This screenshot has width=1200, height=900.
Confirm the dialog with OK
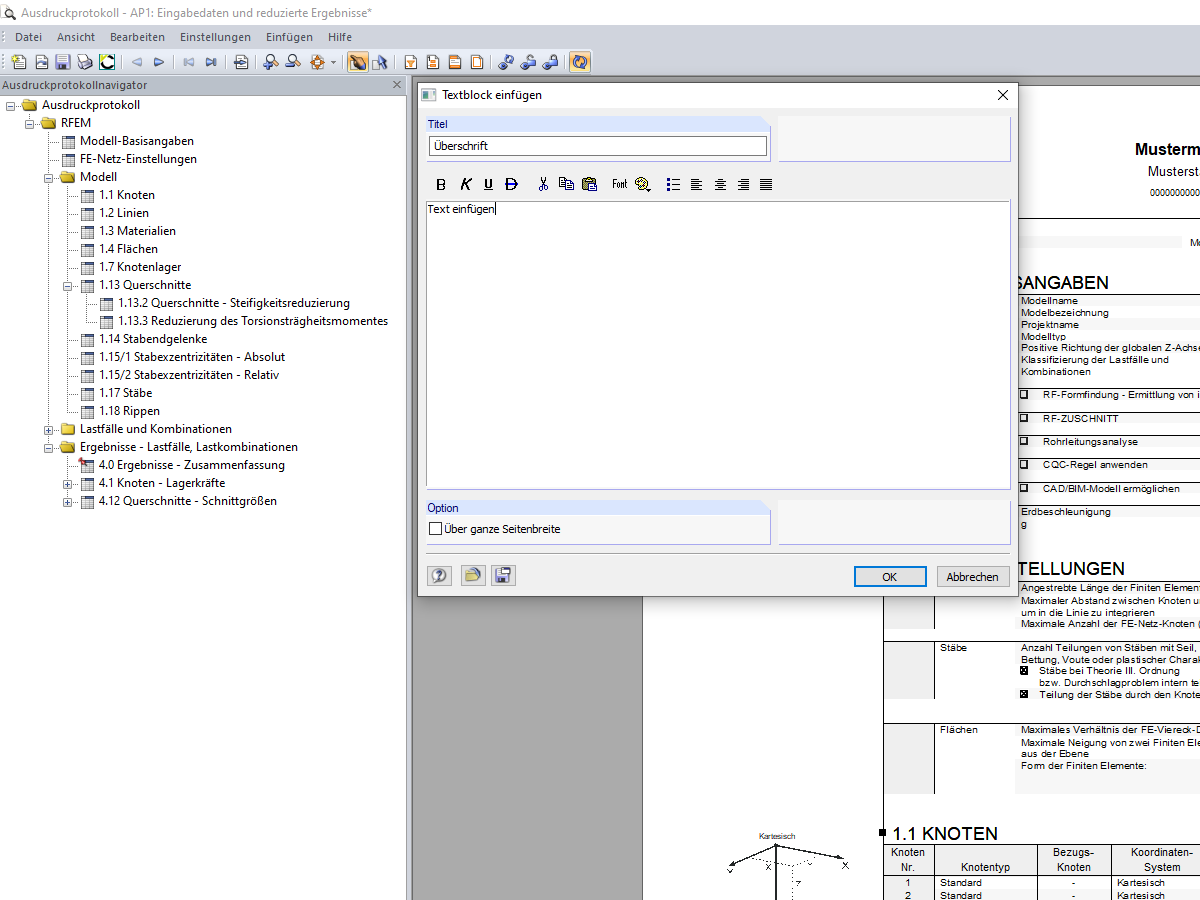[x=889, y=577]
